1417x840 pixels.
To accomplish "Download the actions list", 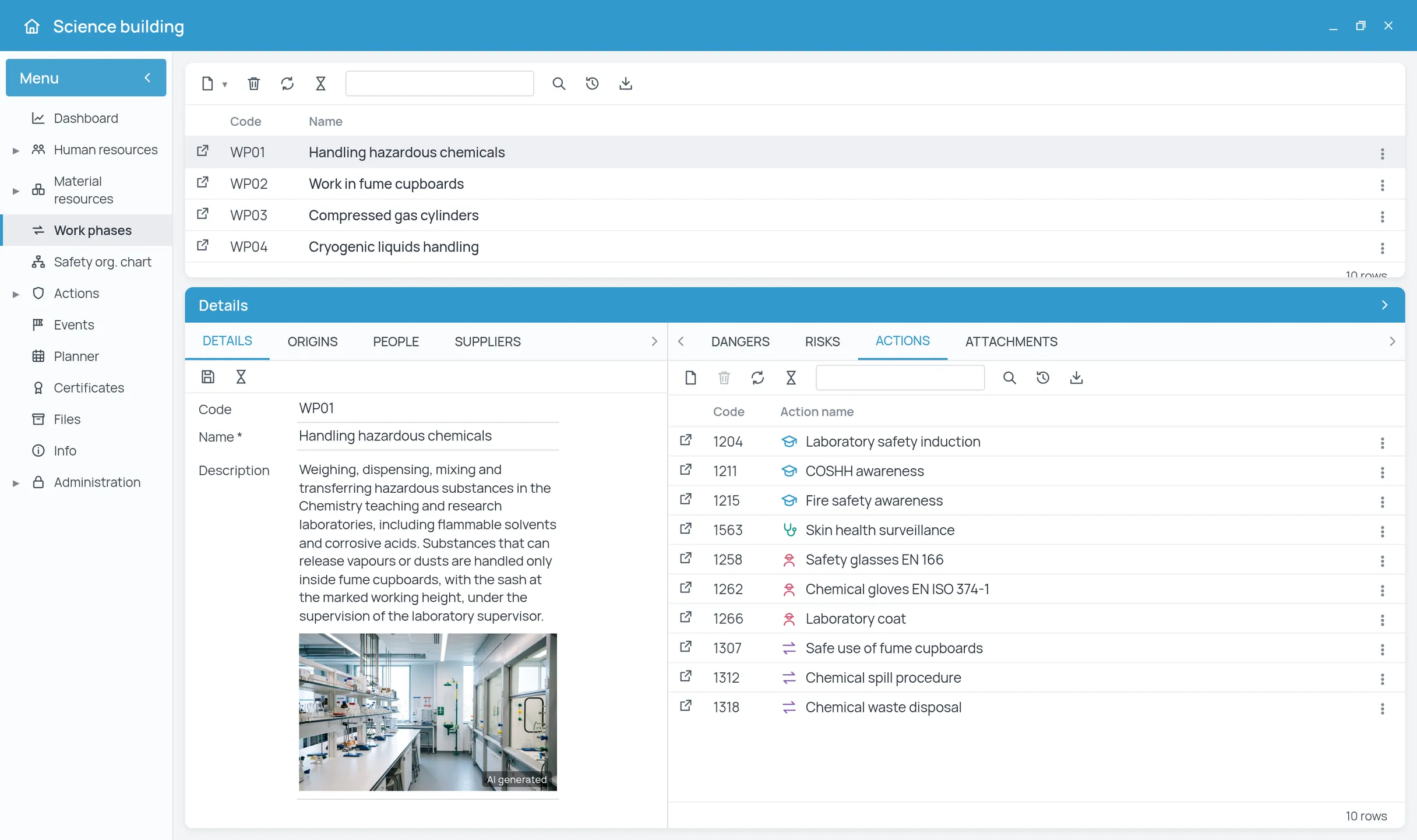I will click(x=1077, y=378).
